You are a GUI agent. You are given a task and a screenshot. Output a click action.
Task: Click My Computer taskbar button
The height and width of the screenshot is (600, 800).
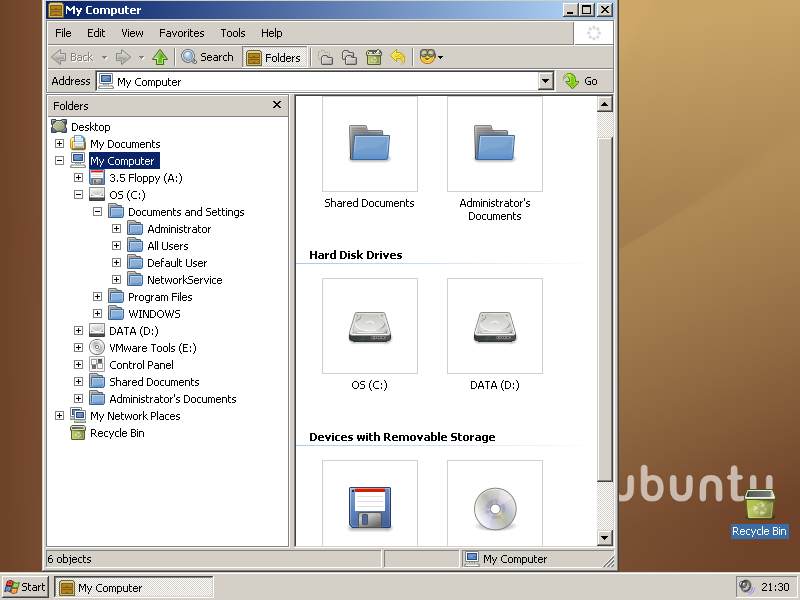[x=134, y=588]
